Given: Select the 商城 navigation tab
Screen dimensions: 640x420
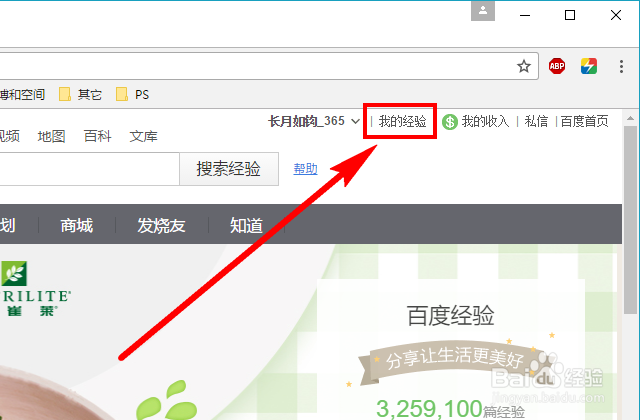Looking at the screenshot, I should coord(77,225).
